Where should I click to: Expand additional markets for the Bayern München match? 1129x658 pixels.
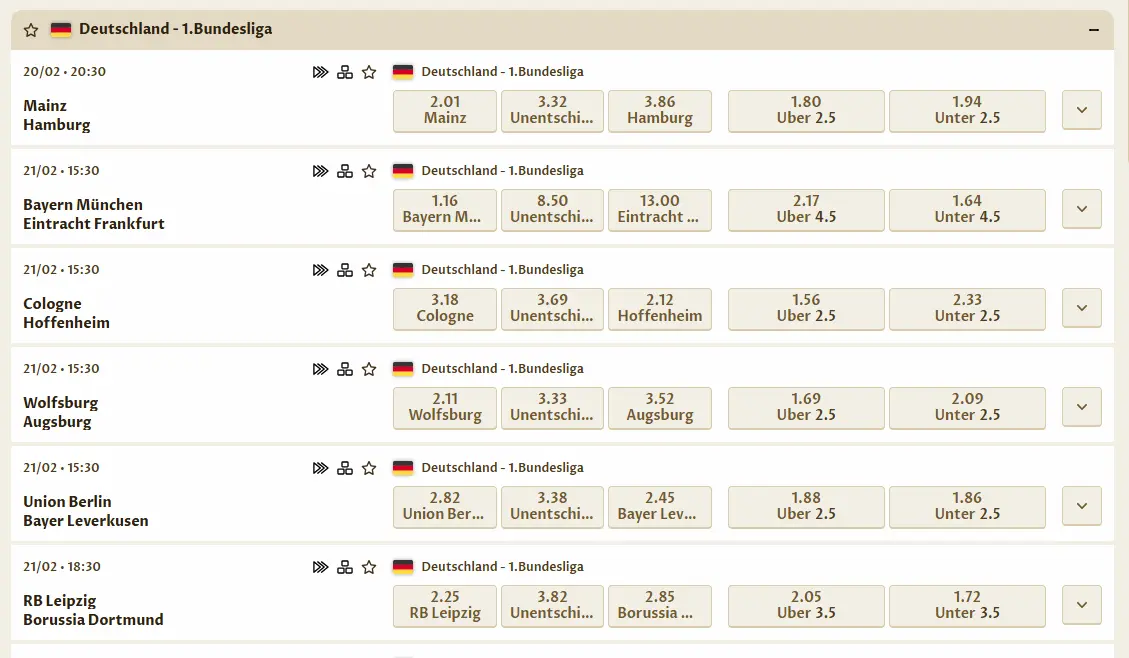tap(1081, 209)
